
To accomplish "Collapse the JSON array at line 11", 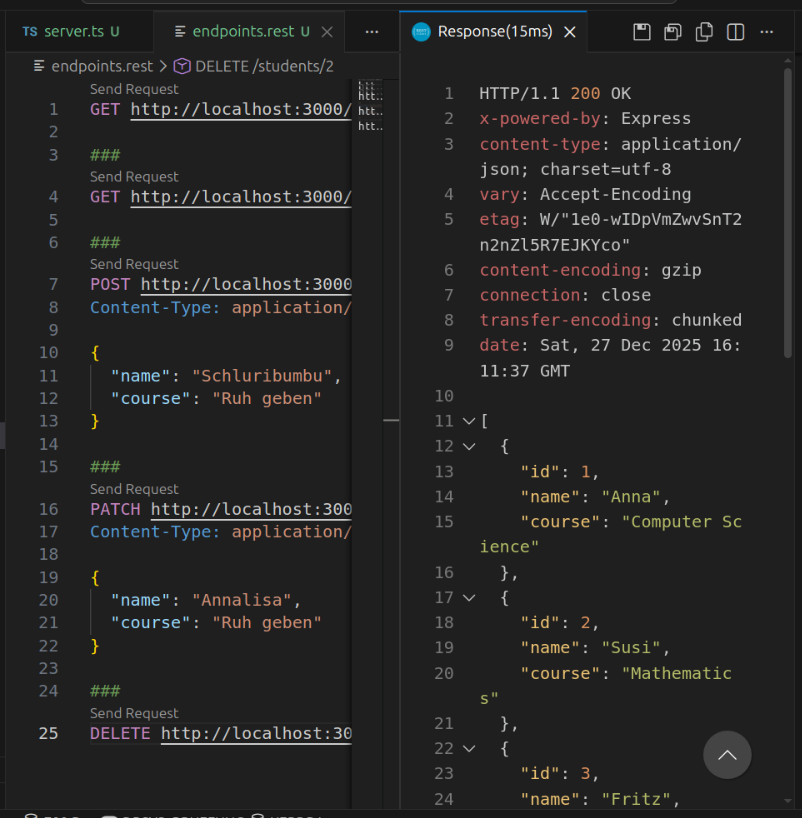I will point(469,421).
